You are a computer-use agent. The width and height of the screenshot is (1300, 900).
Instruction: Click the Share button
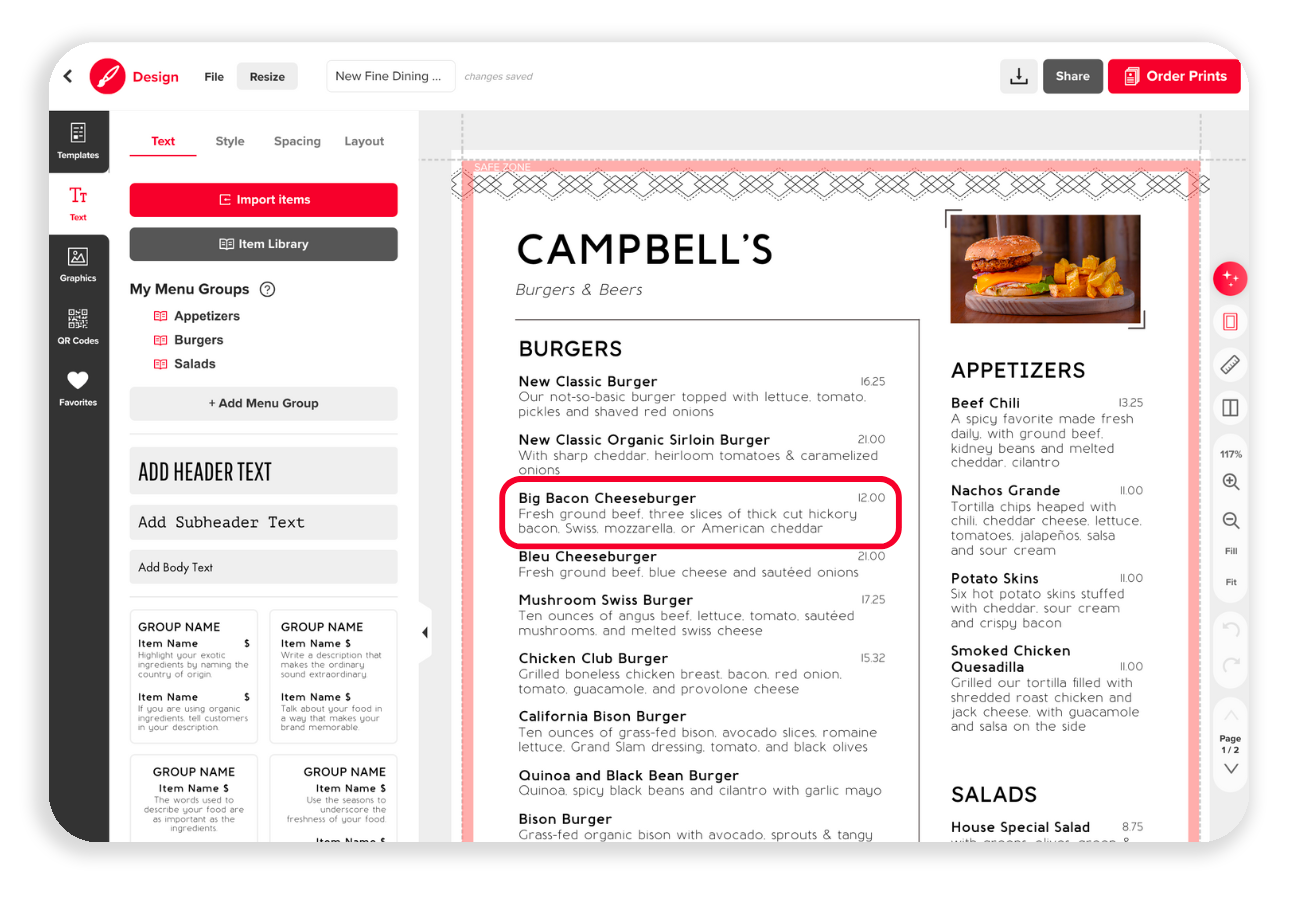tap(1072, 76)
